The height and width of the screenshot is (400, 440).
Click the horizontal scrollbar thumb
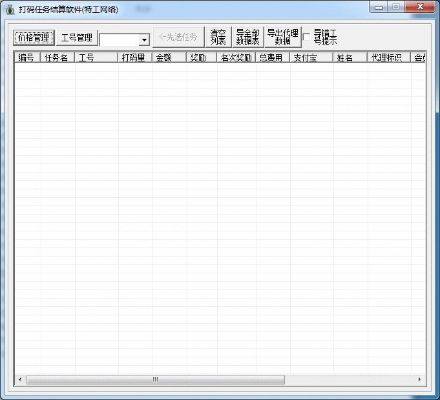155,379
